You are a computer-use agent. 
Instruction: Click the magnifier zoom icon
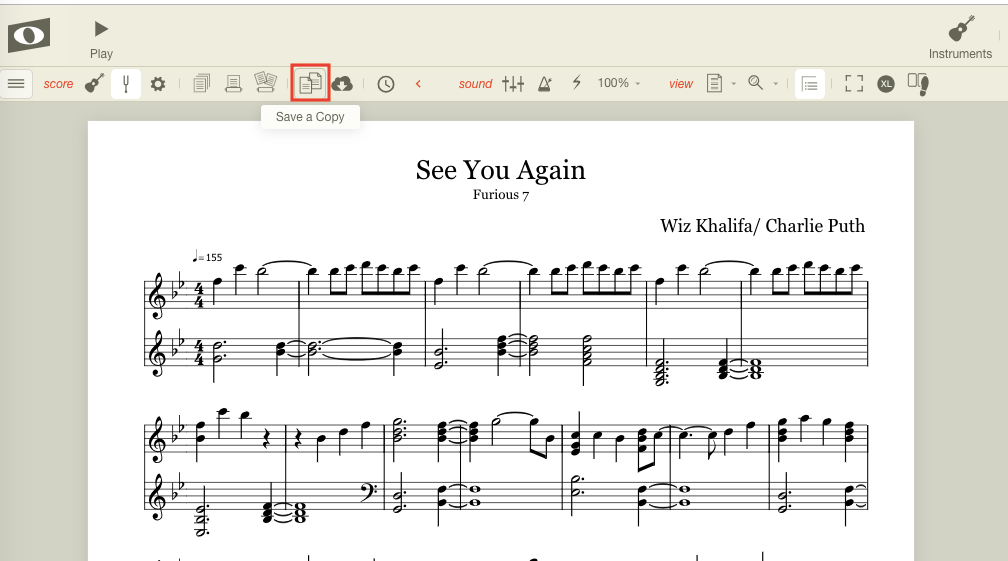[756, 83]
